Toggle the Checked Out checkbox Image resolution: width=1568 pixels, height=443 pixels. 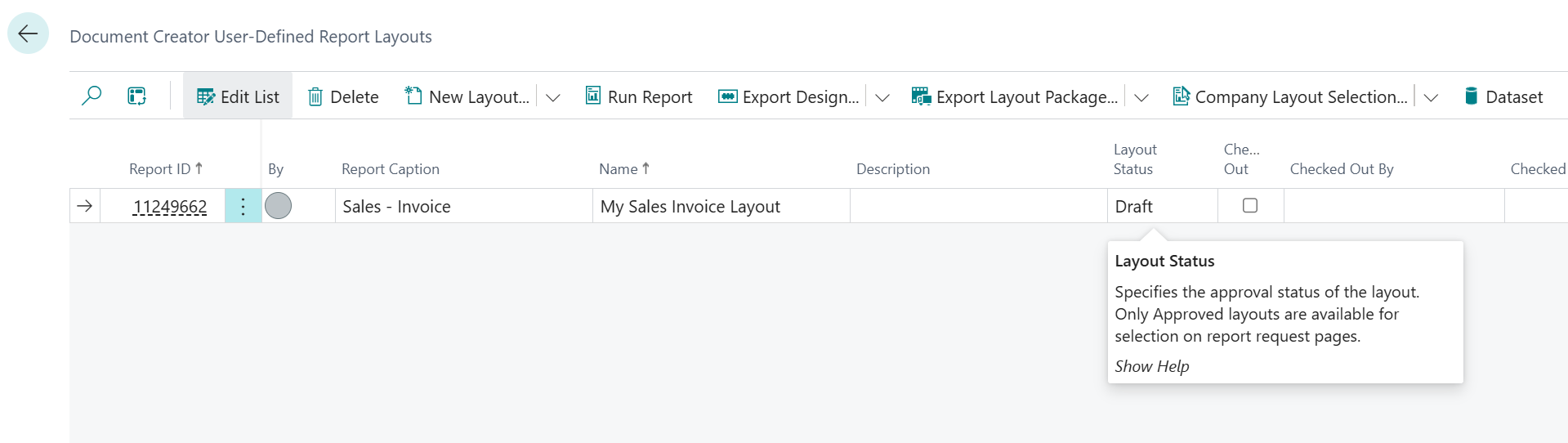1250,205
